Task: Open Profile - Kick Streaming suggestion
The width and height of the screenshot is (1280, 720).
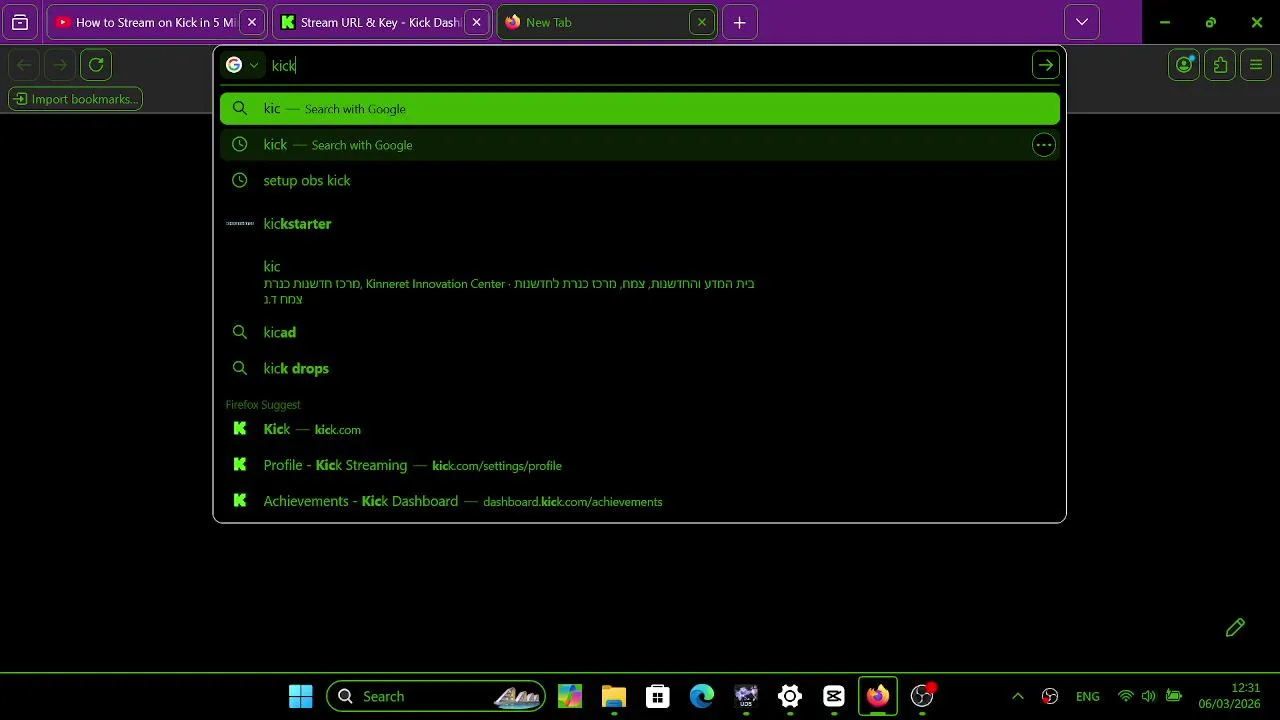Action: 640,465
